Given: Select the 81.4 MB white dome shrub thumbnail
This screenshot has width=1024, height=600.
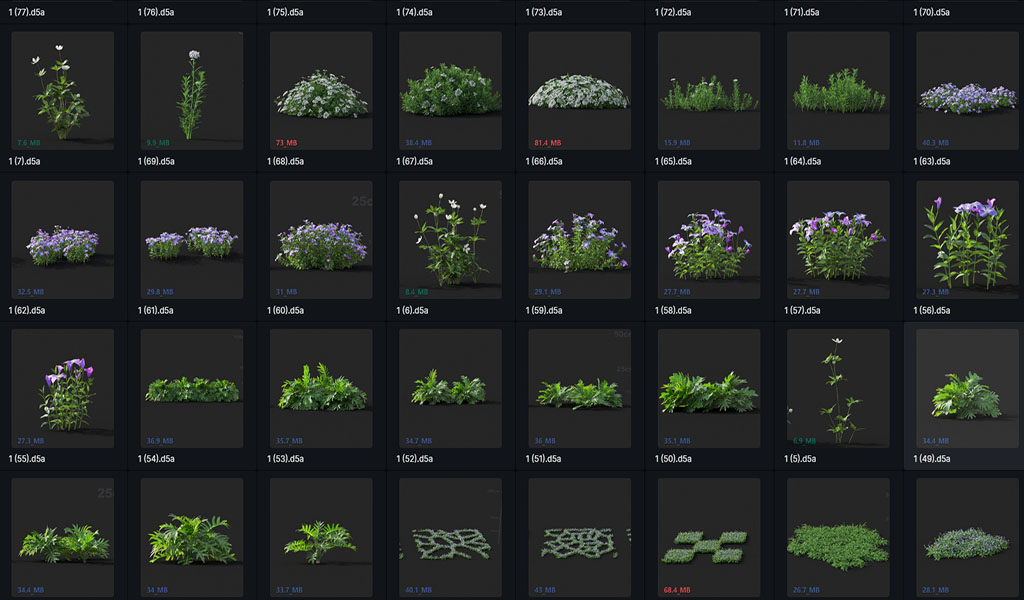Looking at the screenshot, I should pos(579,90).
